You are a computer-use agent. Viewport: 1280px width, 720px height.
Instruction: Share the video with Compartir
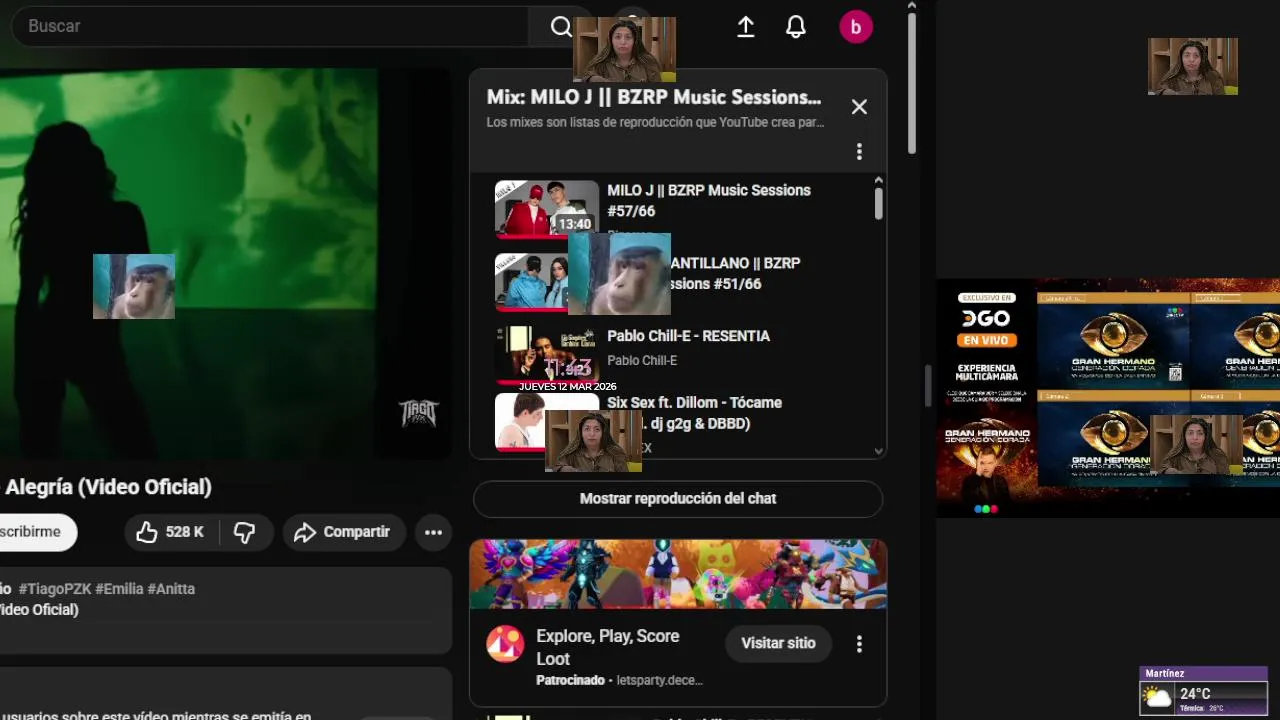tap(343, 533)
